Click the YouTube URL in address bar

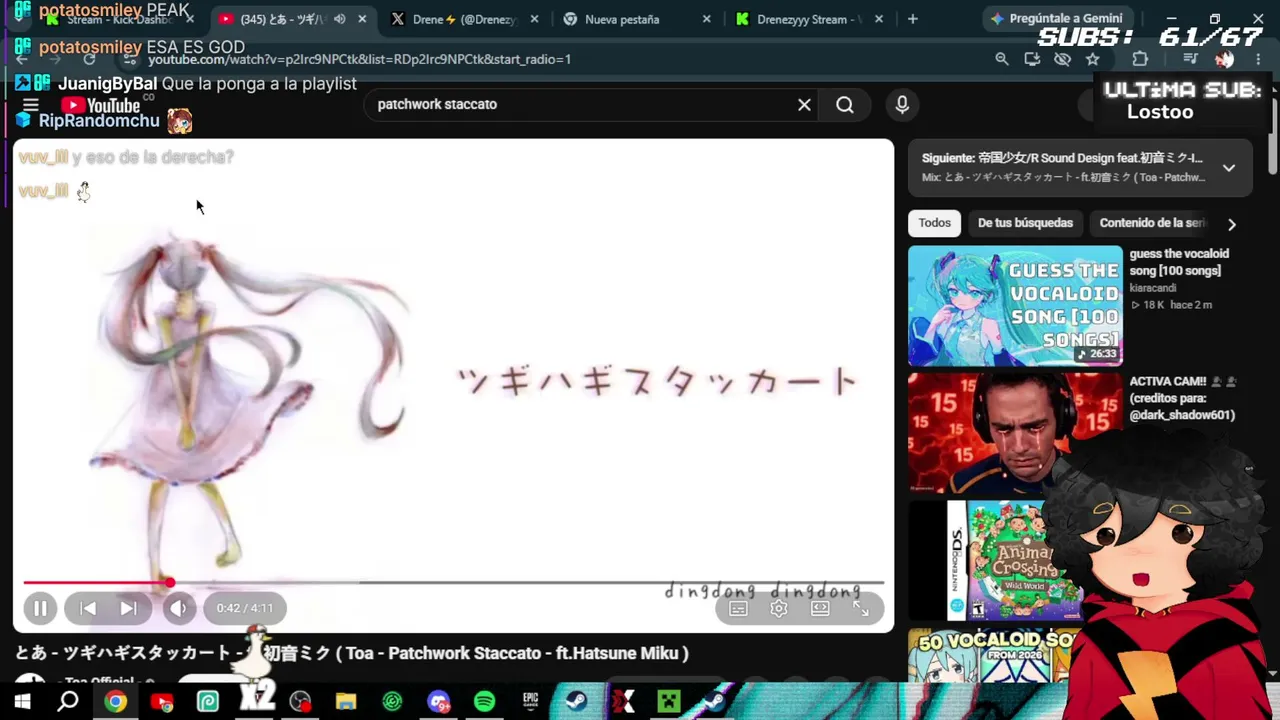360,59
